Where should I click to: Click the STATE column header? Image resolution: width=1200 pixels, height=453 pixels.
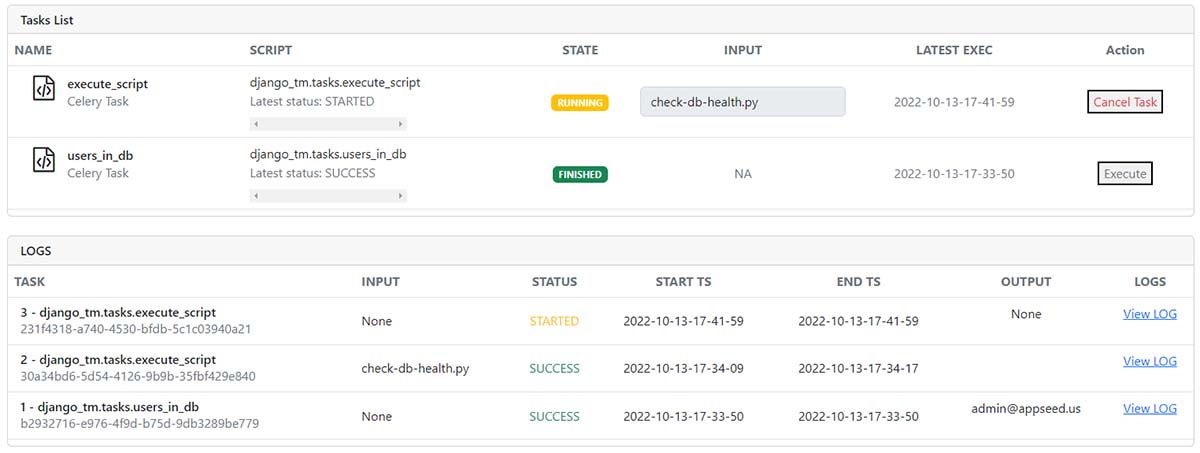(x=580, y=50)
